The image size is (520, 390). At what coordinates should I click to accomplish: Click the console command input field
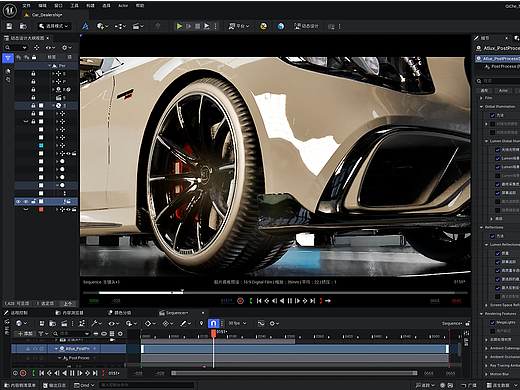click(146, 385)
